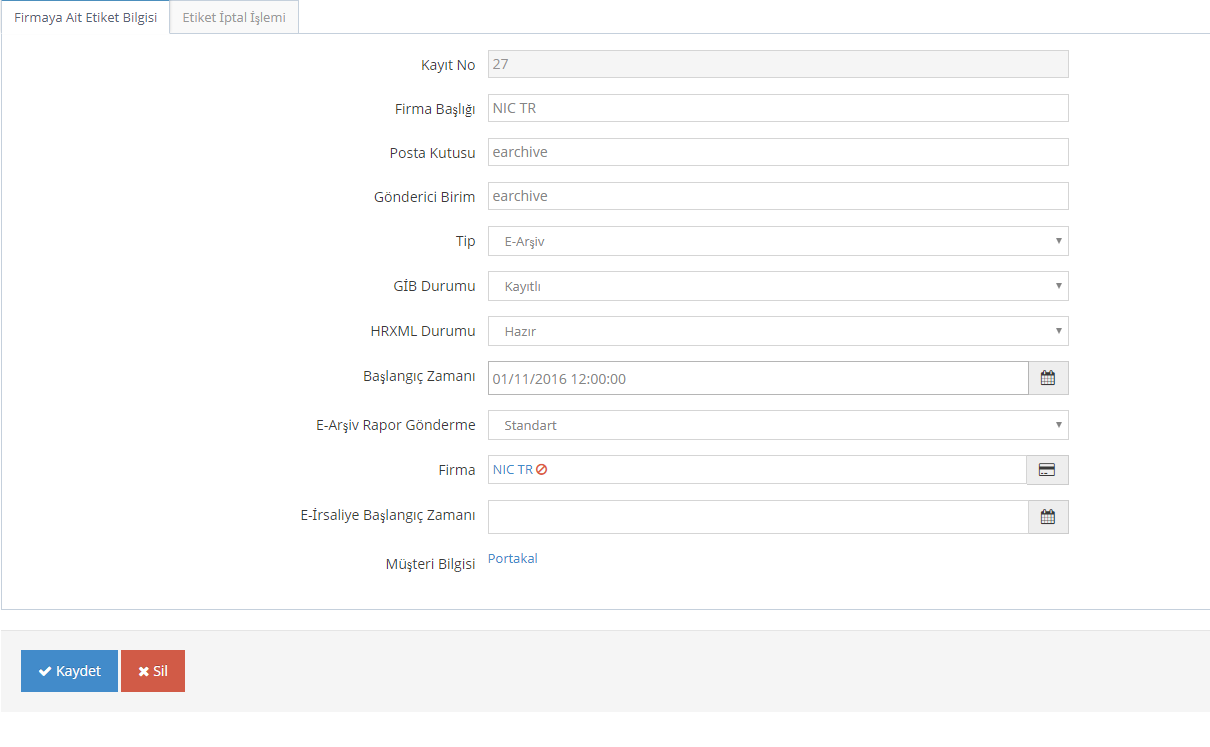The width and height of the screenshot is (1210, 747).
Task: Focus the empty E-İrsaliye Başlangıç Zamanı field
Action: [x=757, y=517]
